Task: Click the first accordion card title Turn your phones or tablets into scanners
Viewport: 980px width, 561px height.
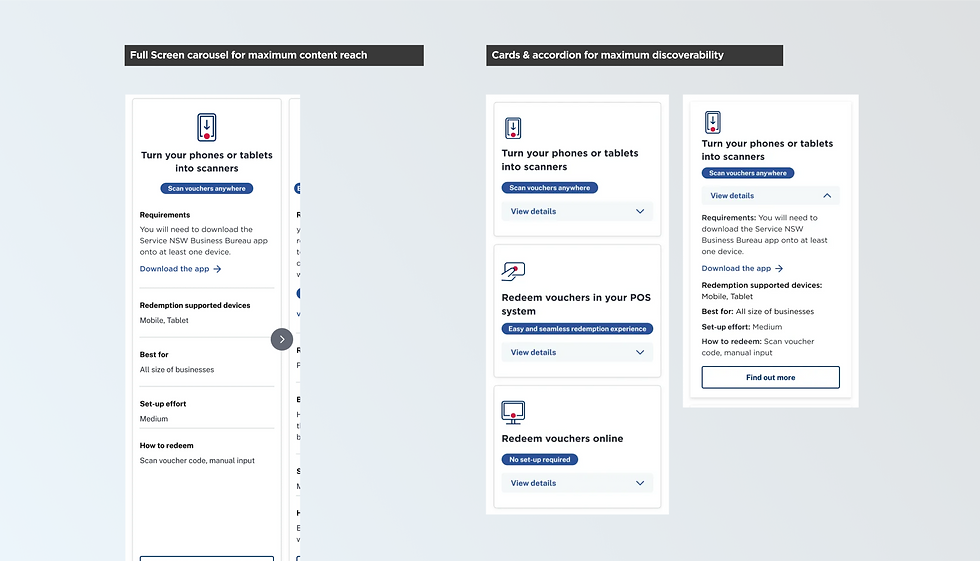Action: [569, 160]
